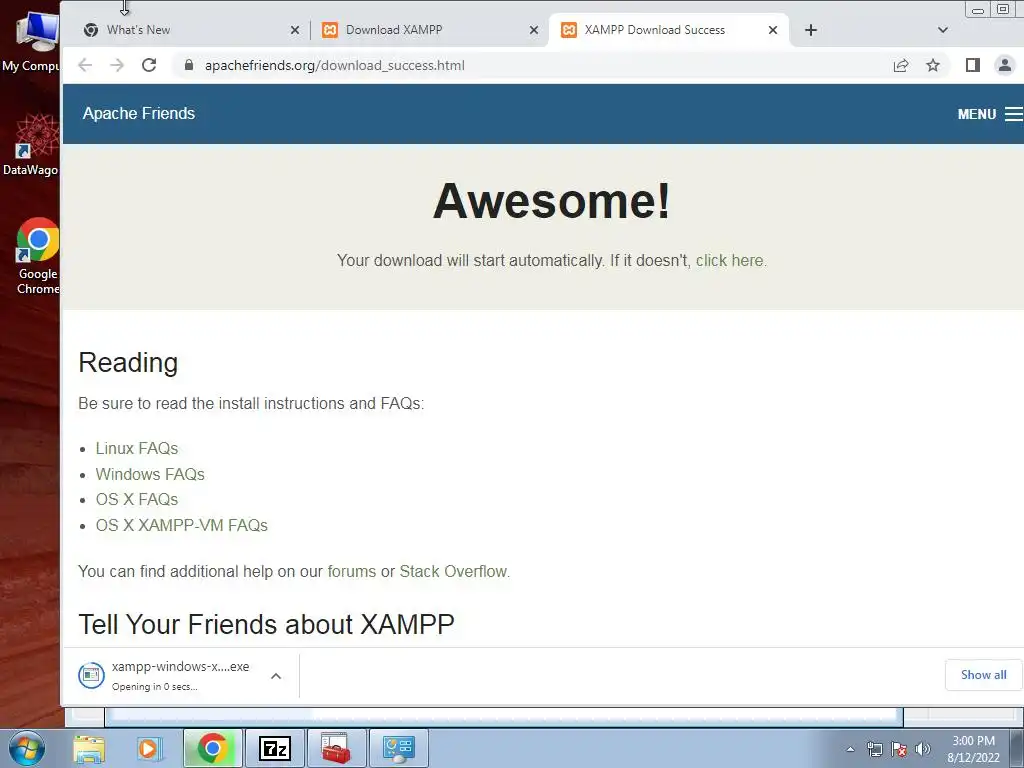
Task: Click the Apache Friends site logo
Action: (138, 114)
